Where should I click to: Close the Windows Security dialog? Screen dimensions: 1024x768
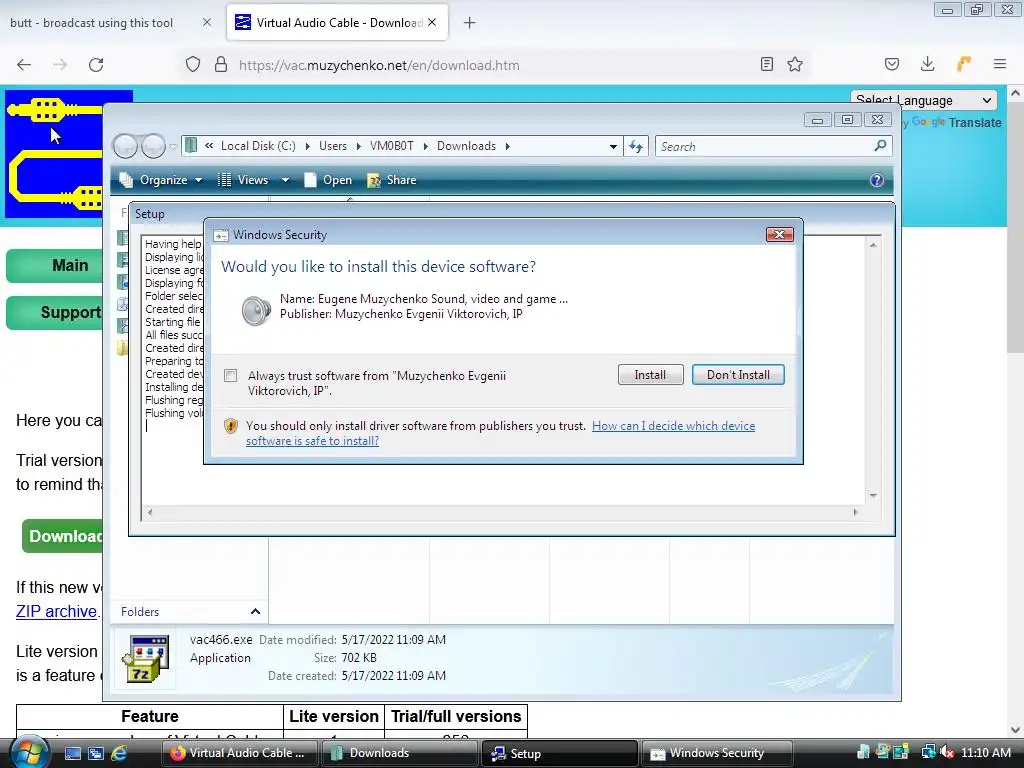779,234
